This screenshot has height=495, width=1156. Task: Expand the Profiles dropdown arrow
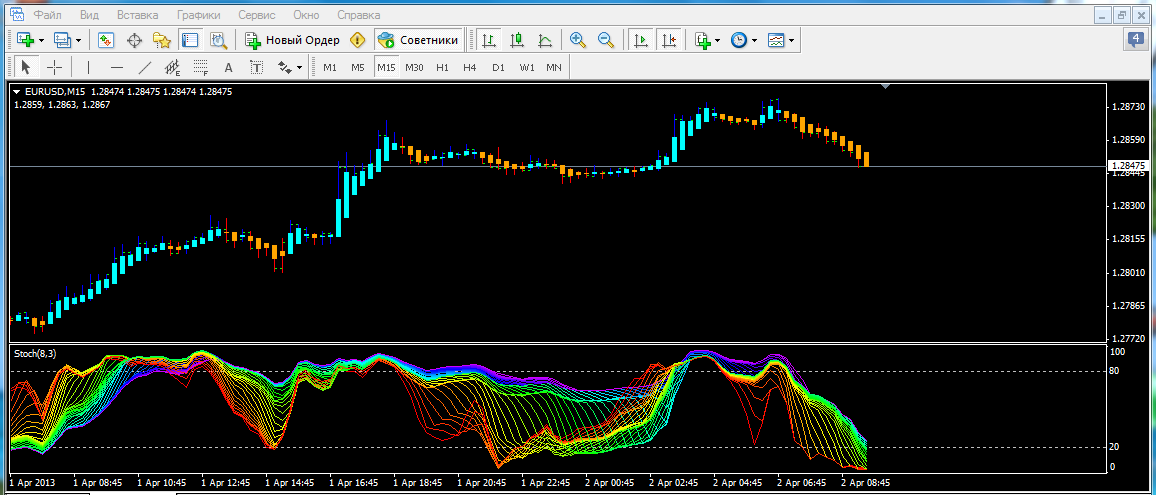point(77,41)
